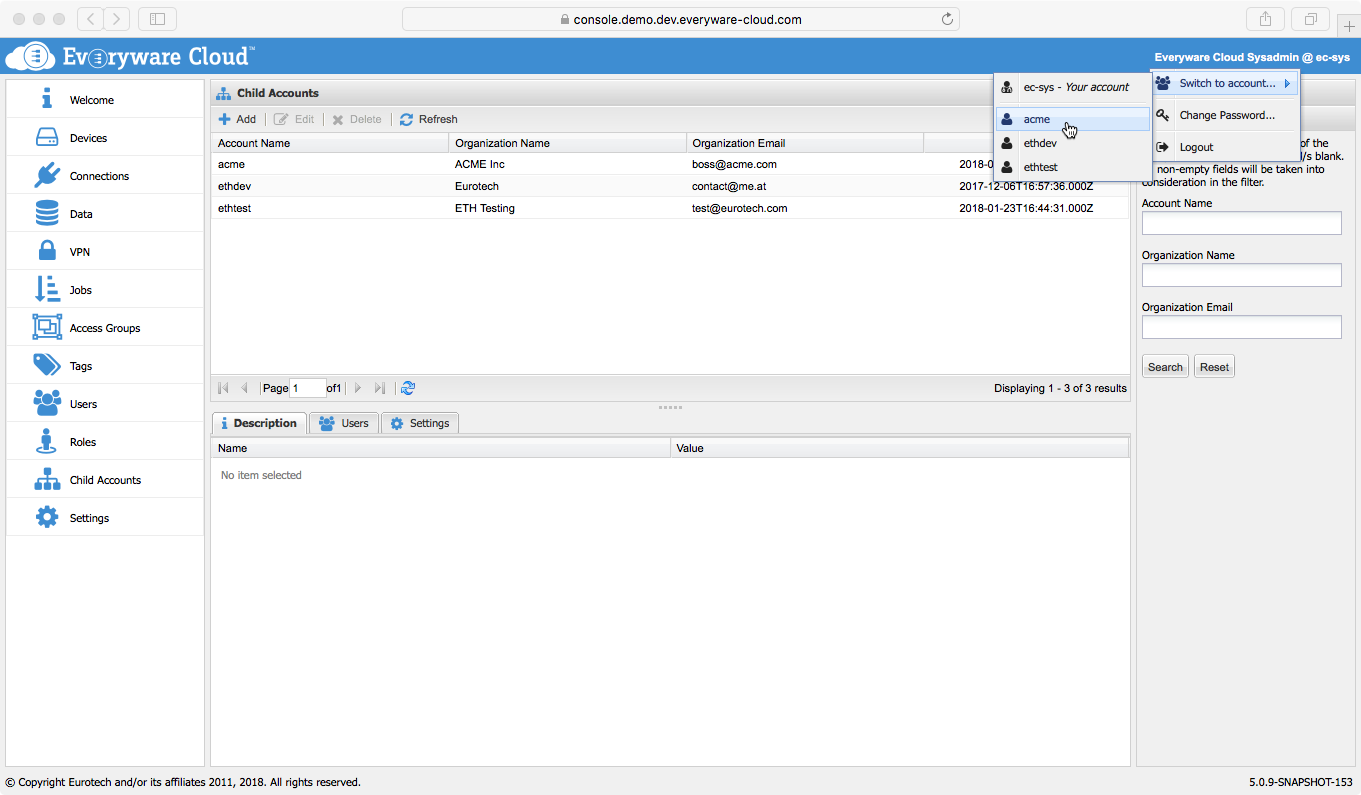
Task: Toggle Safari sidebar button
Action: tap(157, 19)
